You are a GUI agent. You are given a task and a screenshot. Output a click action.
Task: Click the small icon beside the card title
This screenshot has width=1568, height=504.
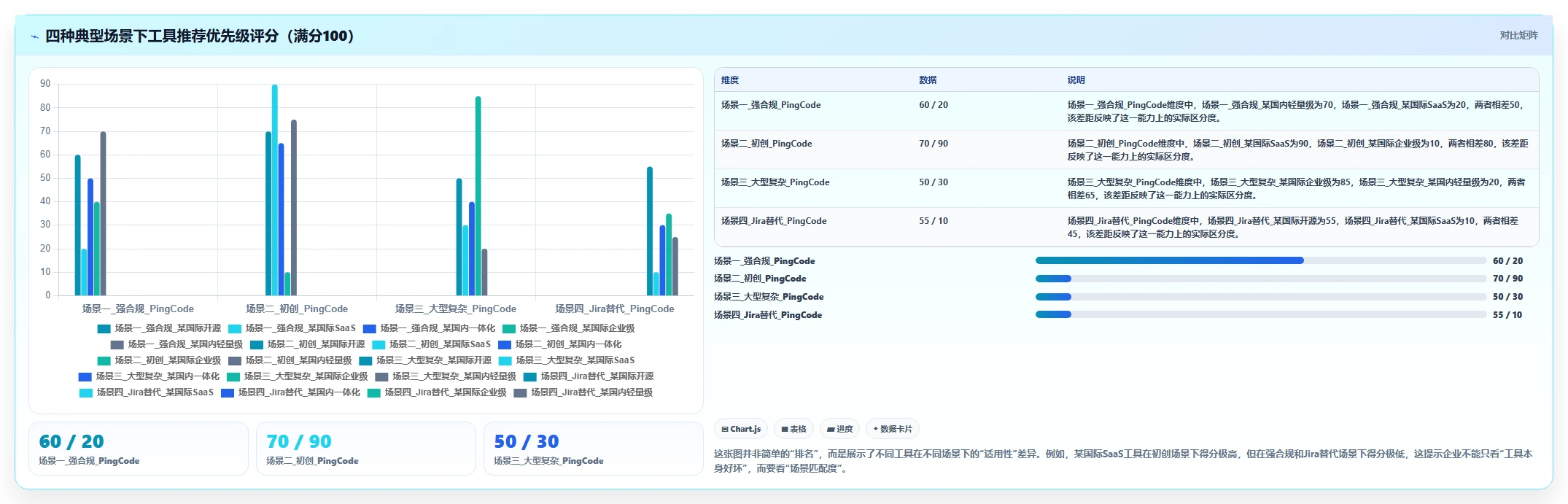34,36
